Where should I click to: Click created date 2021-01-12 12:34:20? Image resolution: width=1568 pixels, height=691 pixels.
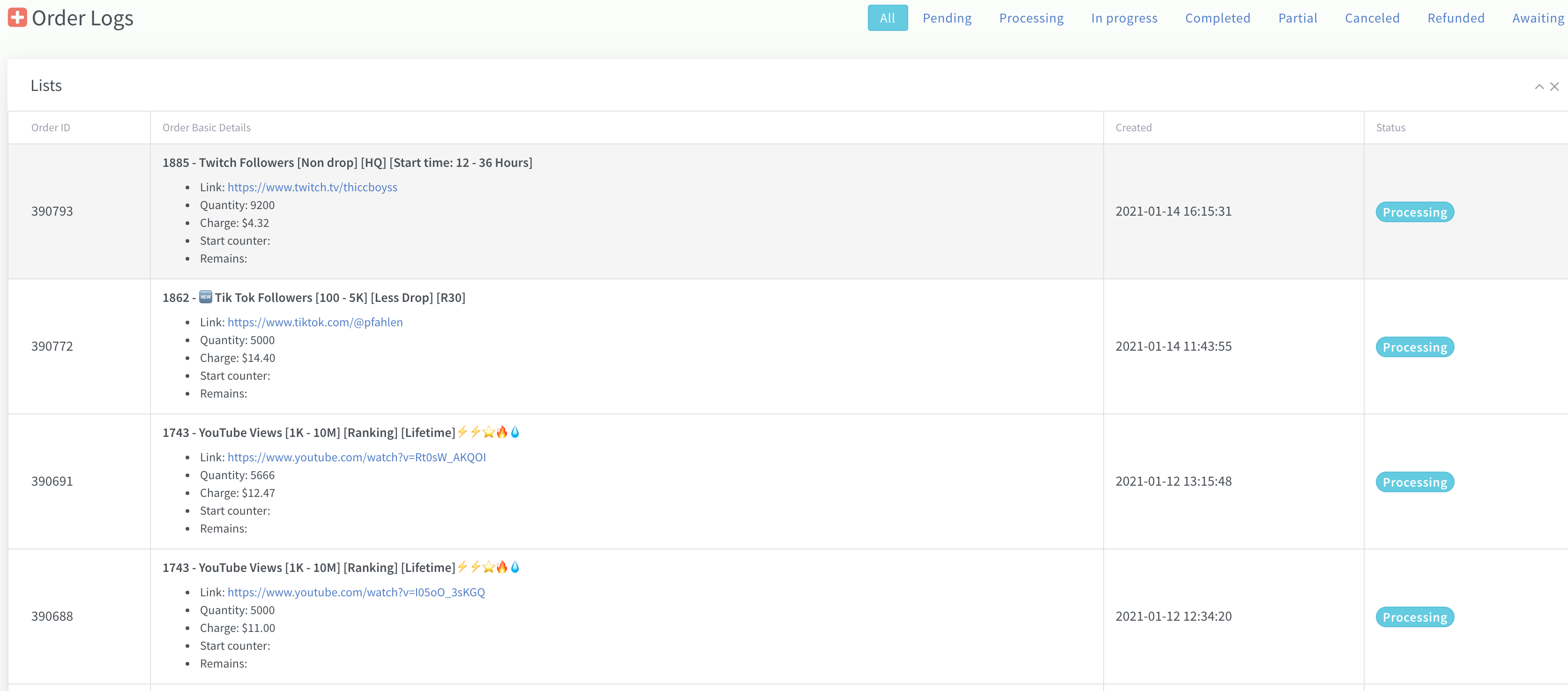(x=1173, y=616)
